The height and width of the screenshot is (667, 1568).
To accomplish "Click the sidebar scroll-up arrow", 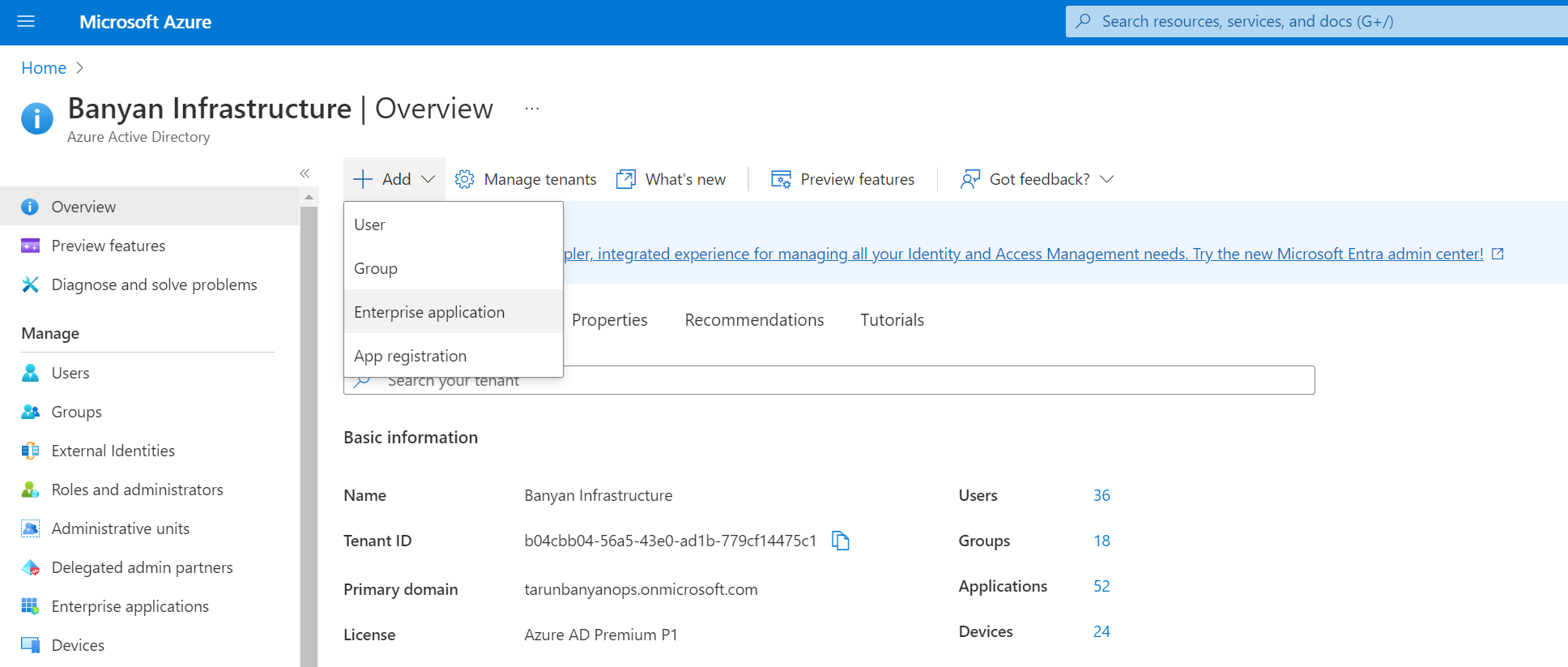I will pos(309,197).
